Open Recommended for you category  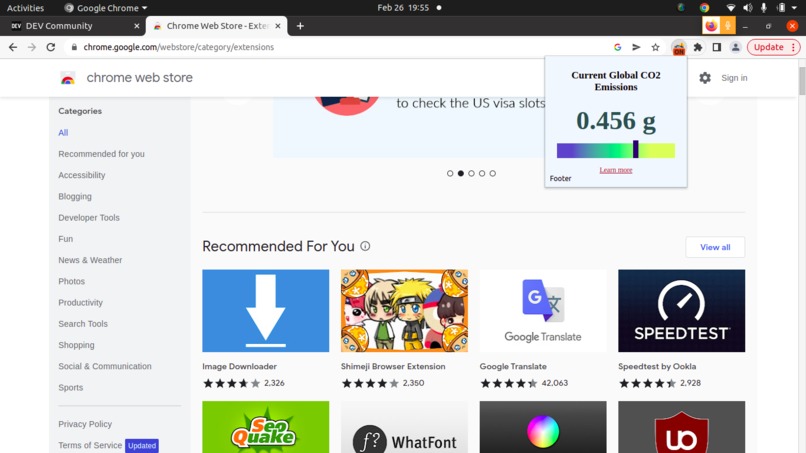coord(101,154)
